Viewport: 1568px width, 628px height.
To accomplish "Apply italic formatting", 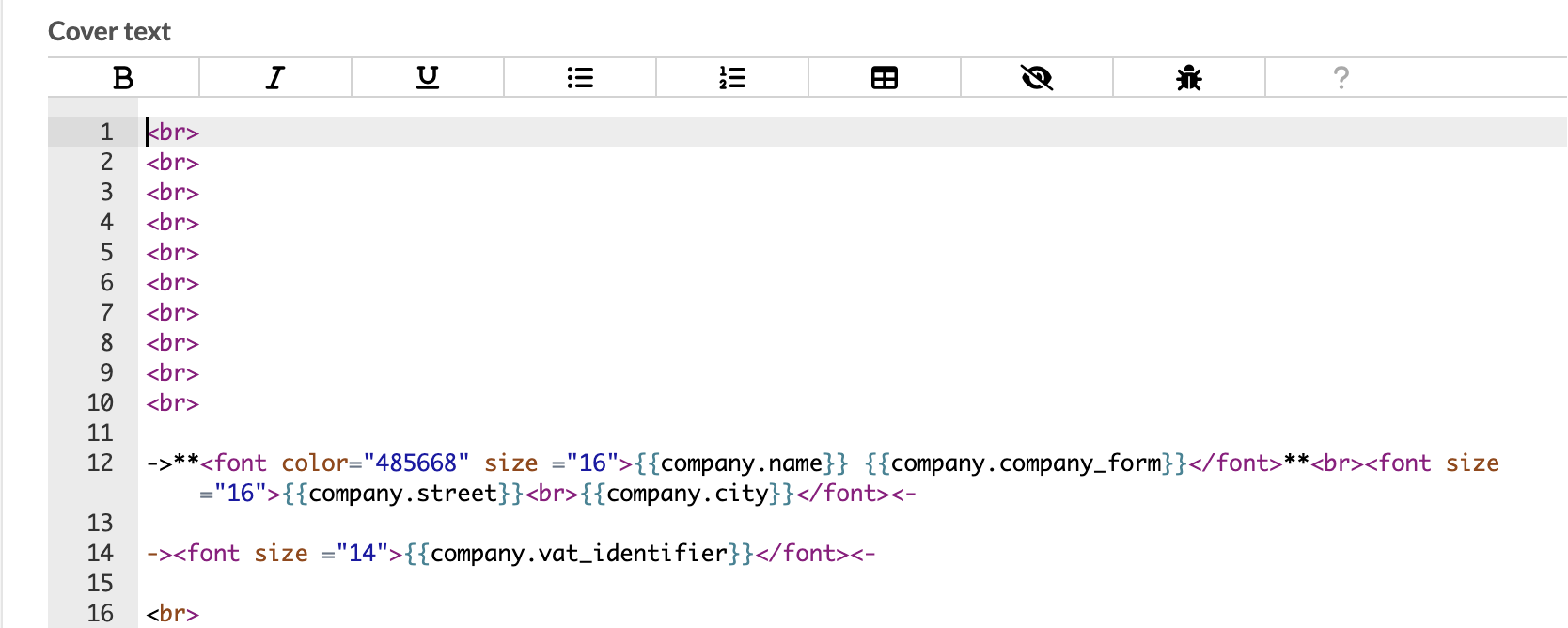I will pyautogui.click(x=275, y=77).
